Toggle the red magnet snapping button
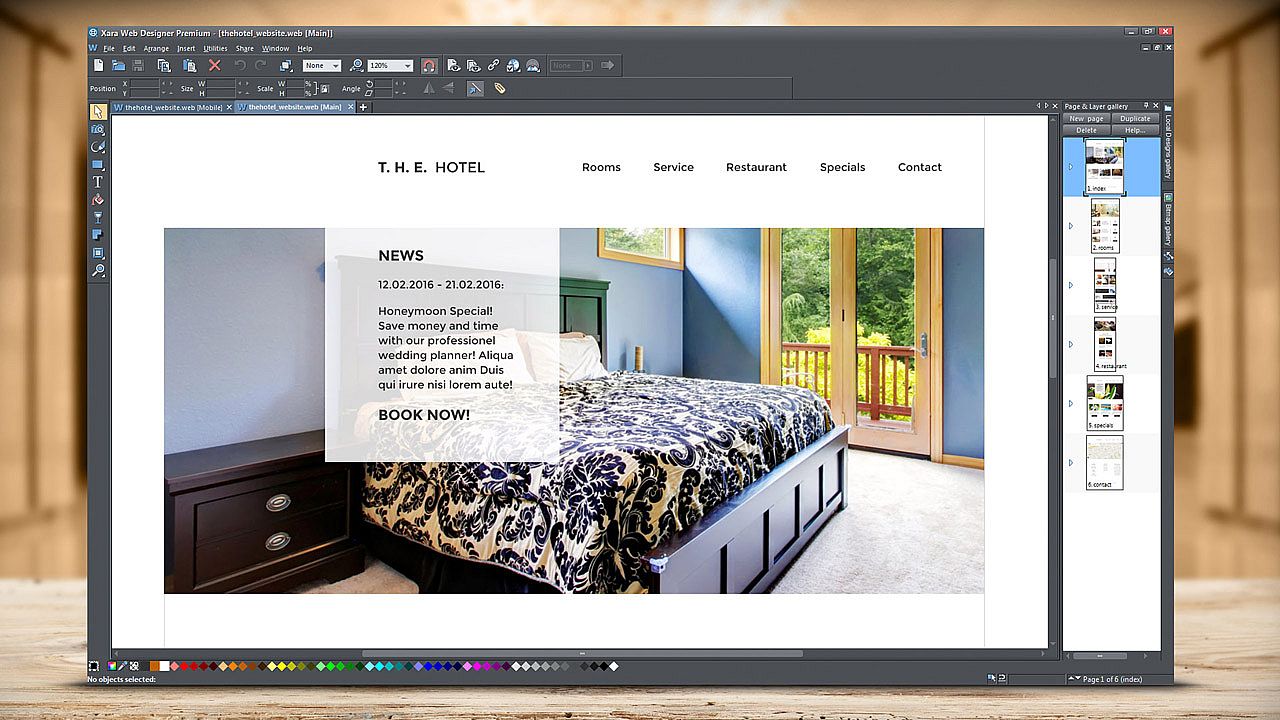 [x=428, y=66]
